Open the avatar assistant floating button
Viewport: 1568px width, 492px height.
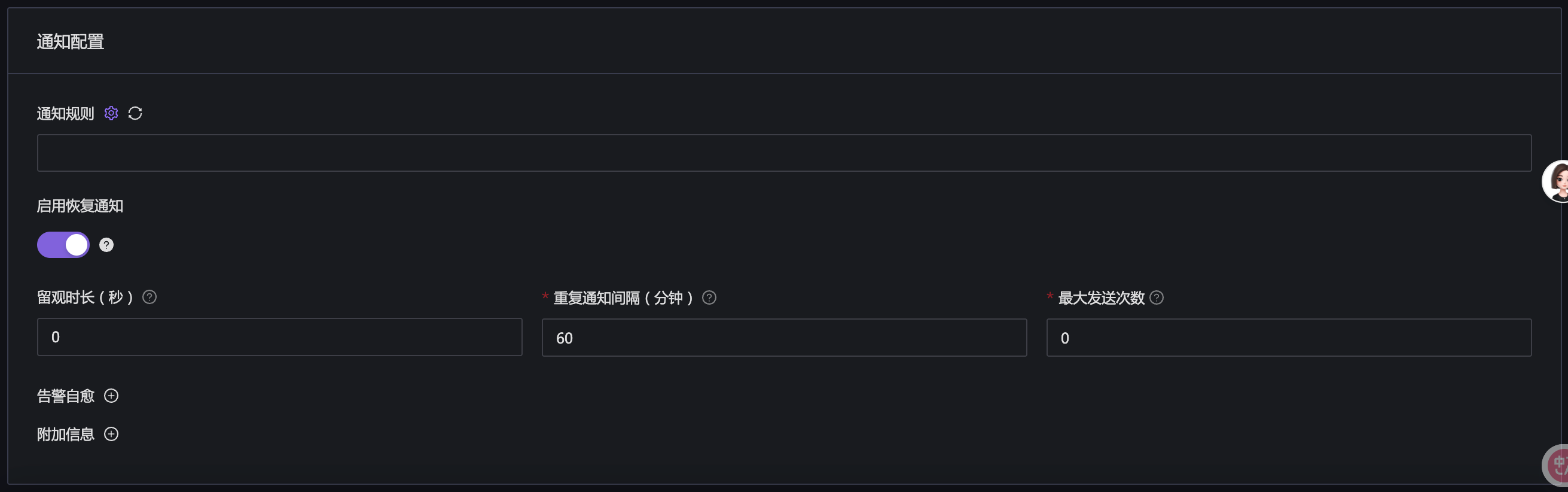[x=1557, y=181]
